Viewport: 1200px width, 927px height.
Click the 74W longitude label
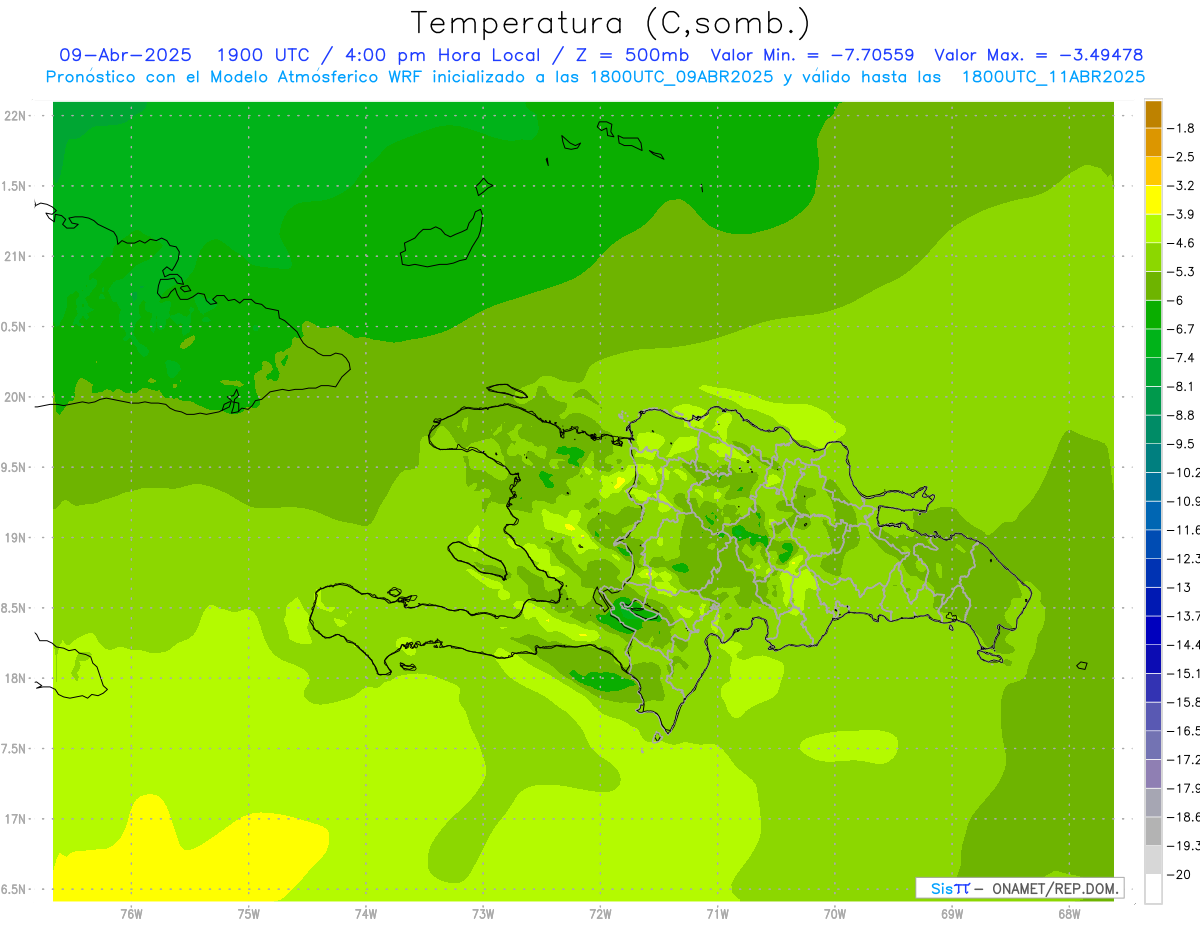point(366,914)
